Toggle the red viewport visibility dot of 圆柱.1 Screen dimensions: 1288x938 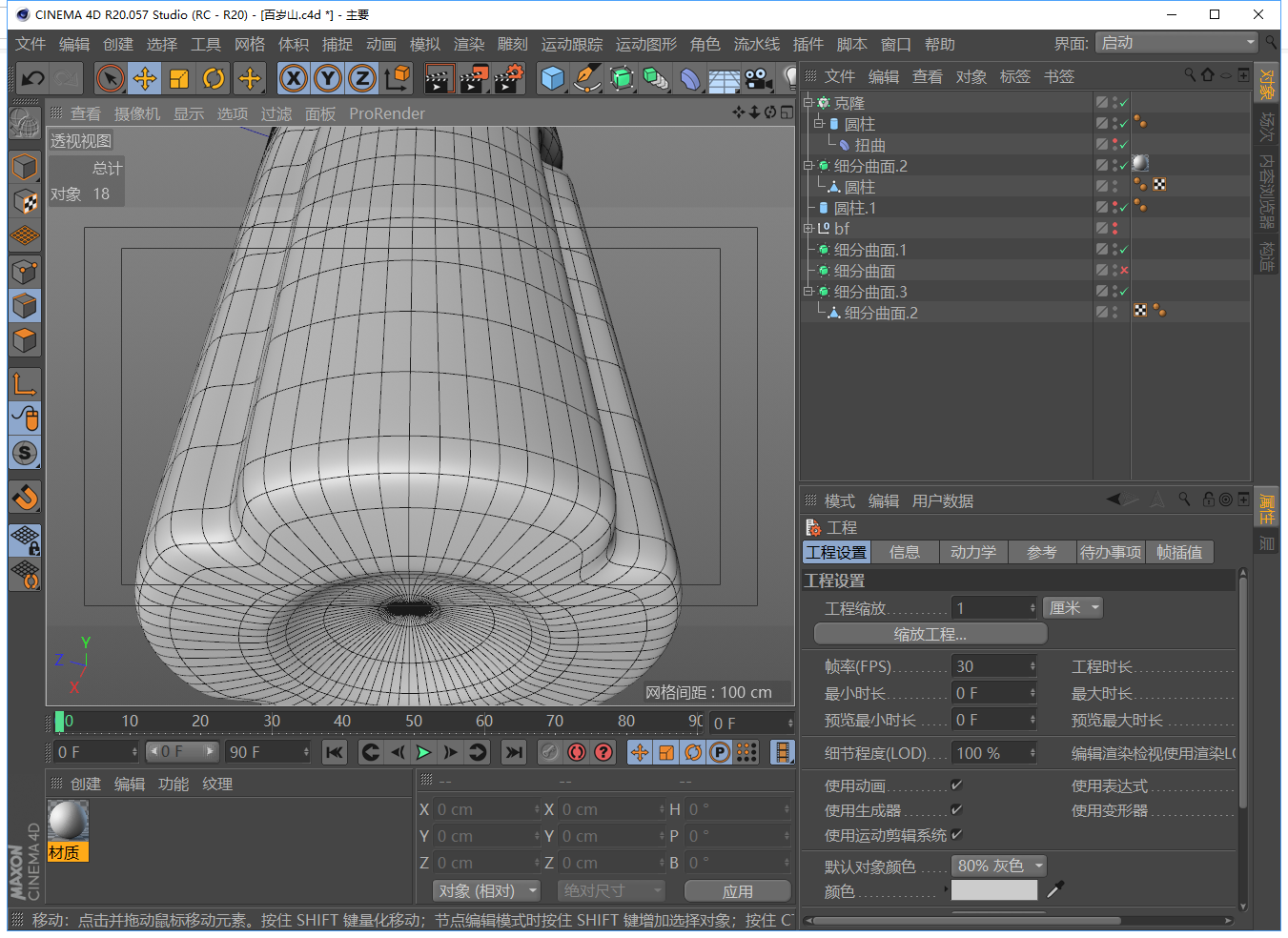click(1114, 202)
